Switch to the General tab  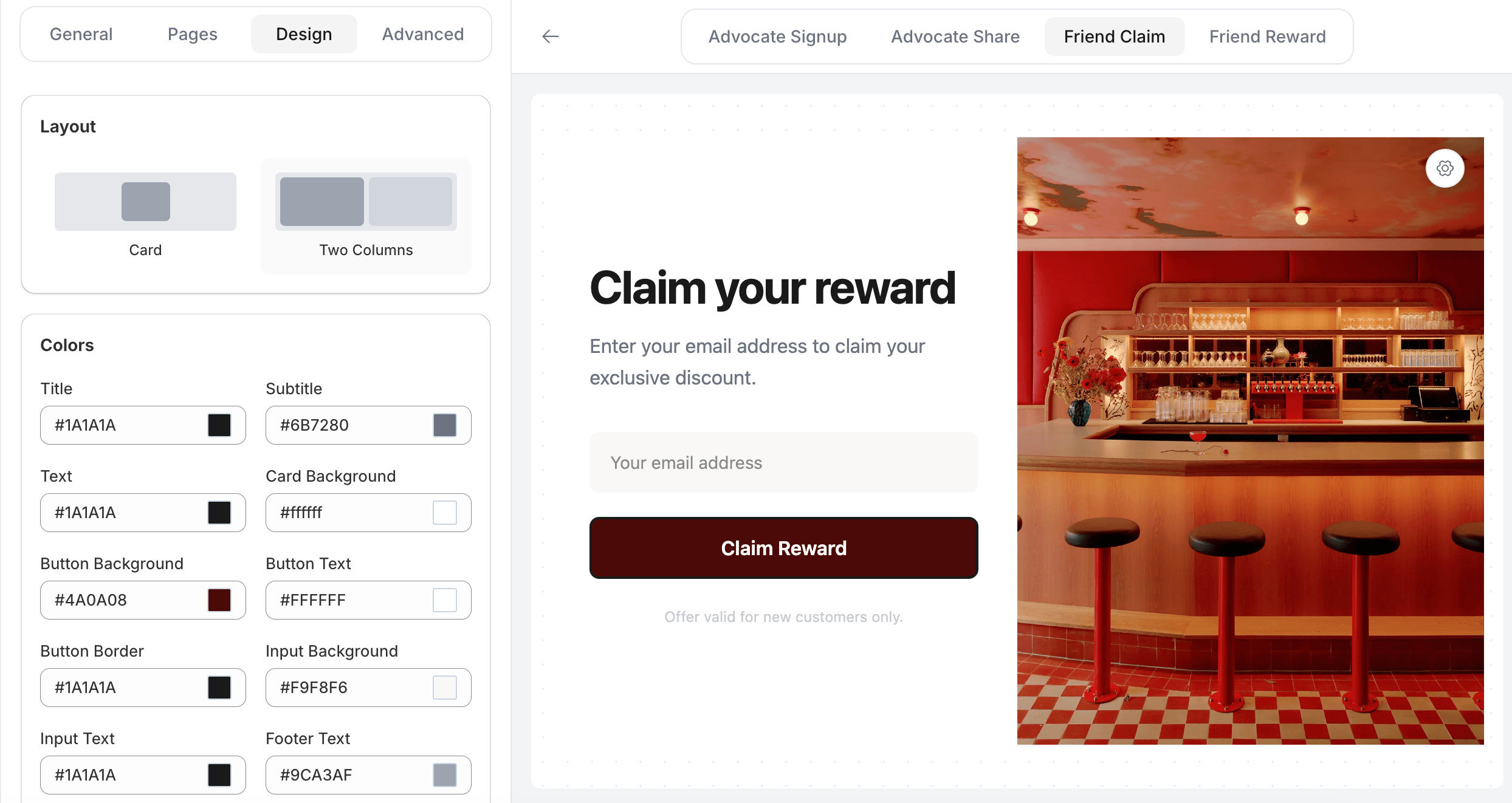pyautogui.click(x=81, y=34)
